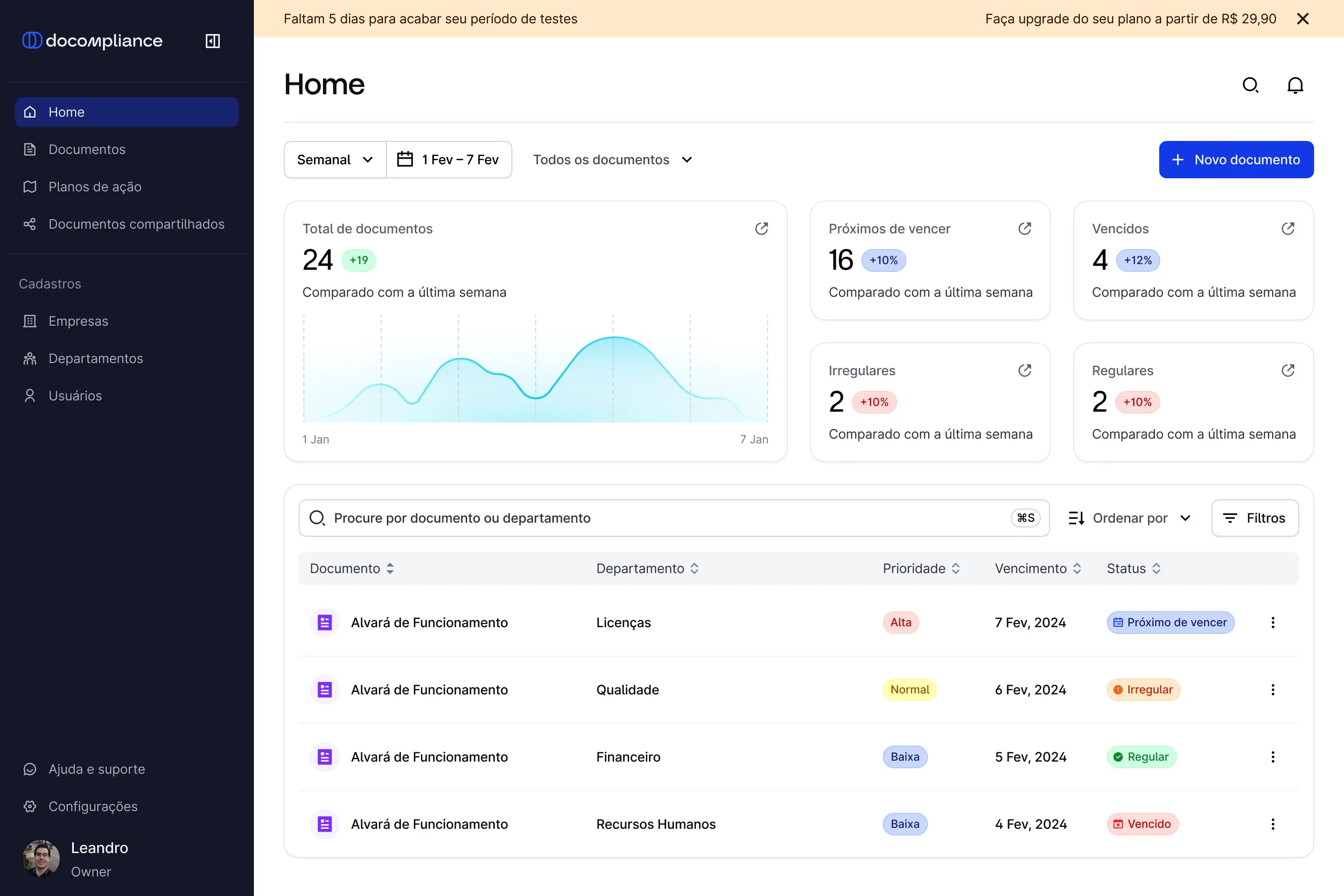Sort table by the Documento column
The image size is (1344, 896).
[352, 568]
